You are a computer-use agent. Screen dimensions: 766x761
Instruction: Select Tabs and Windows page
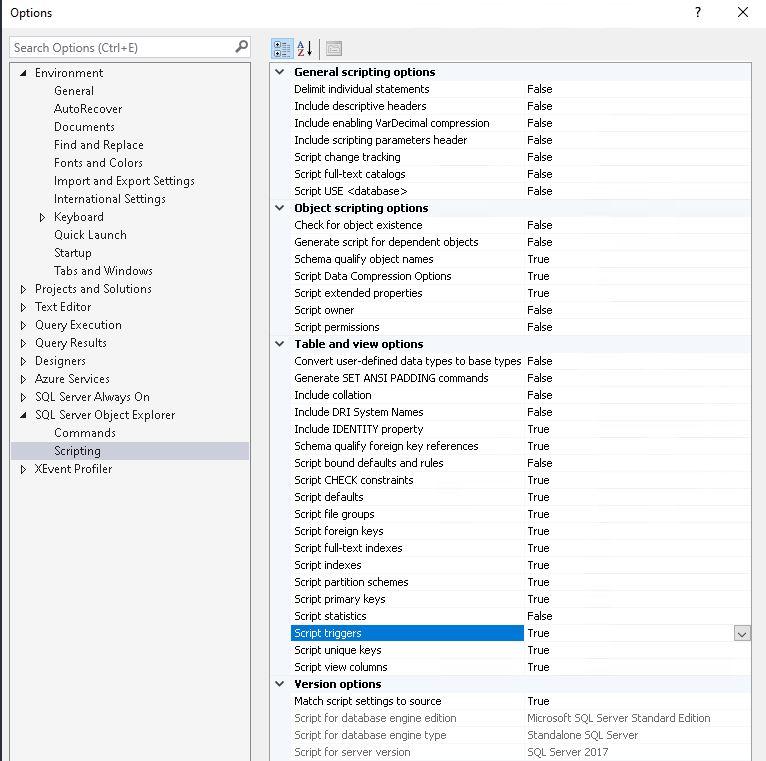pos(103,271)
